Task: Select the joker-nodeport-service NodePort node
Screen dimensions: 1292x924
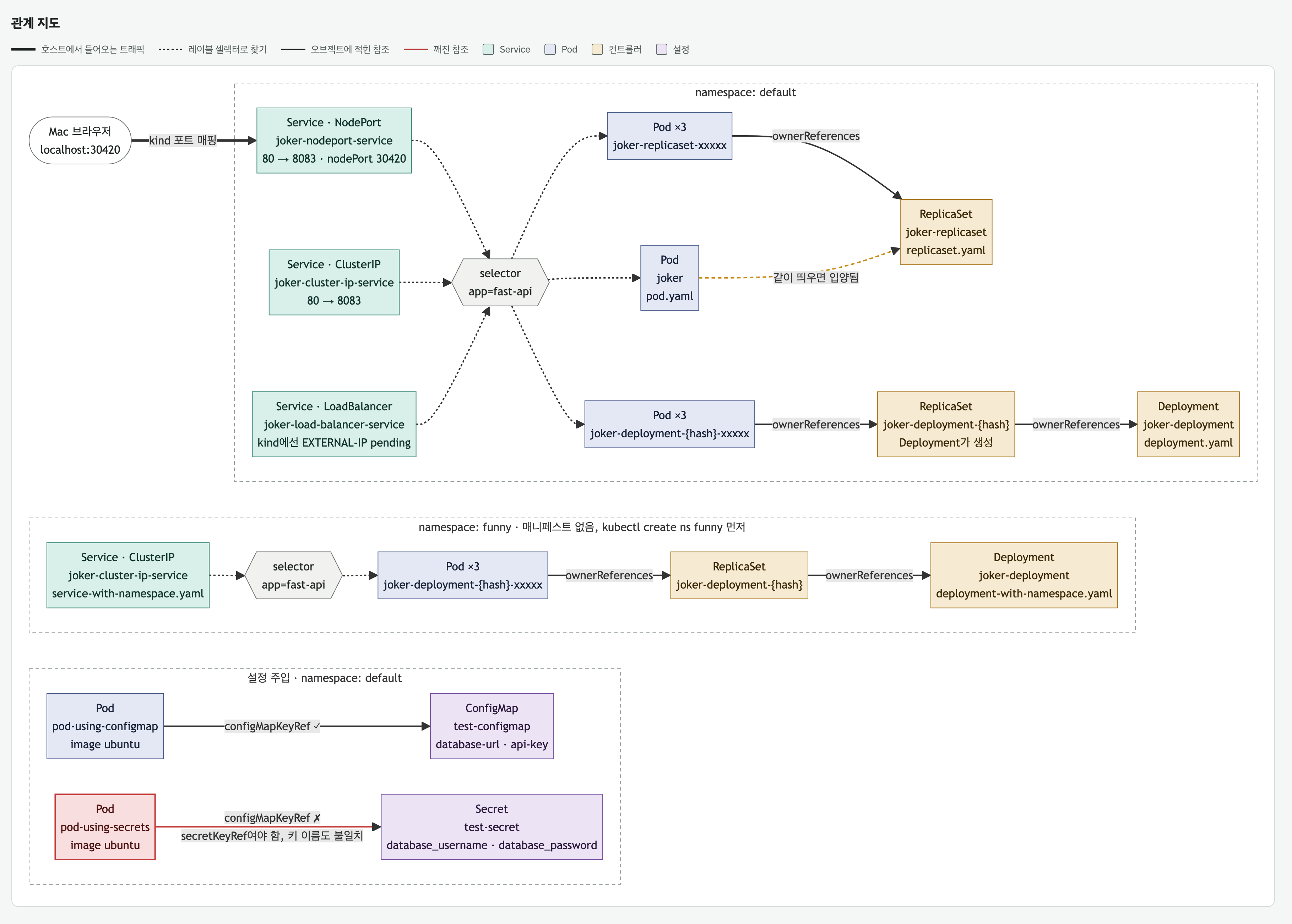Action: point(334,141)
